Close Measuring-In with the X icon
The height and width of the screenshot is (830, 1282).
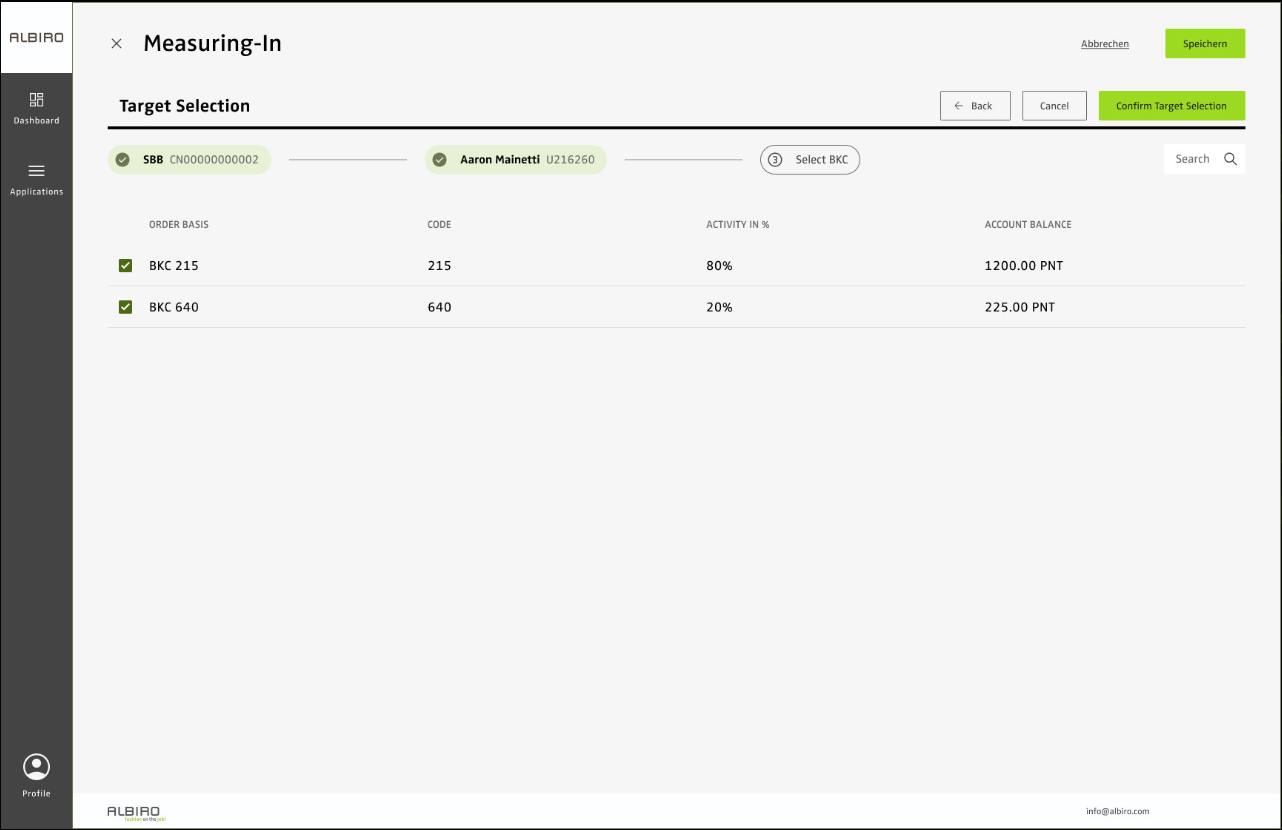117,44
